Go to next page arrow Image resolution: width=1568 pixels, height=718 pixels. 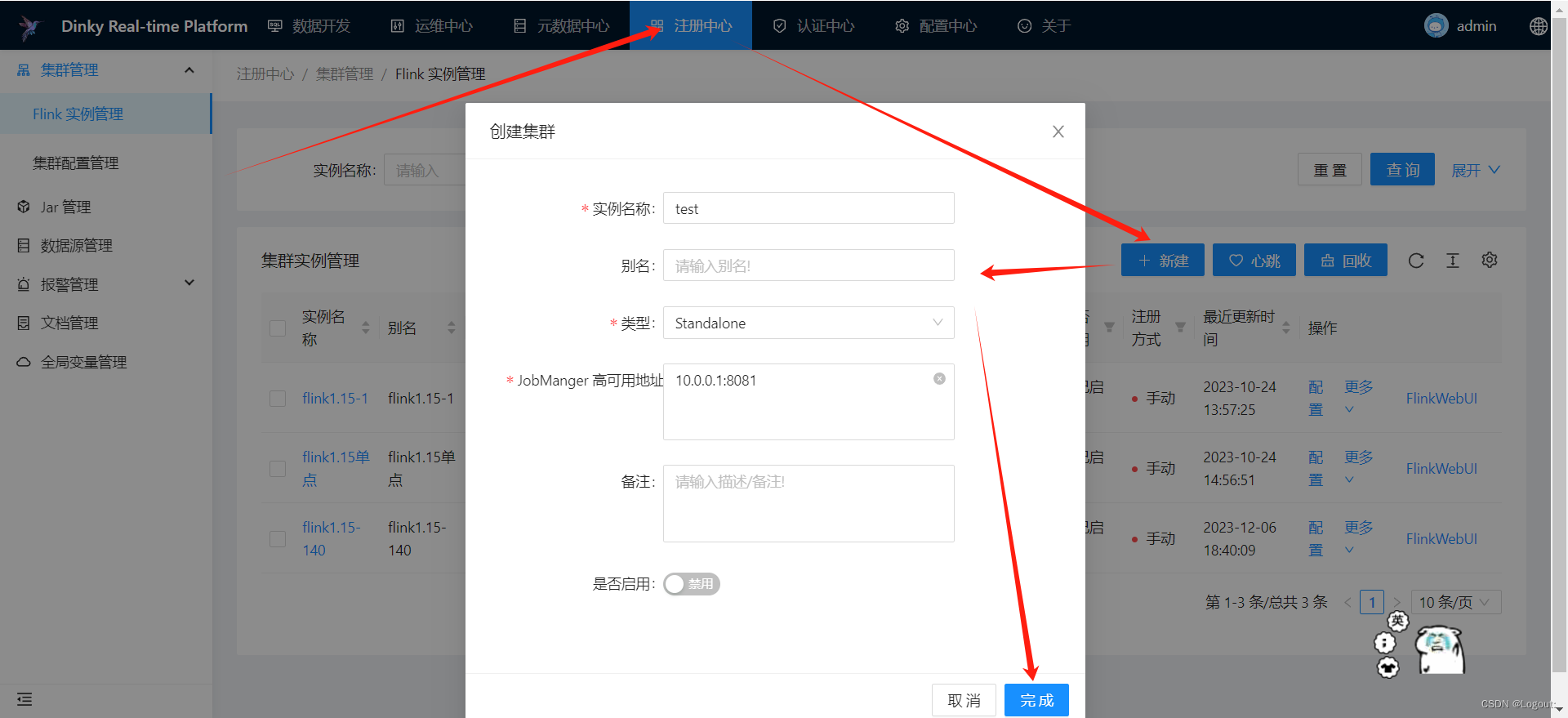[x=1396, y=603]
